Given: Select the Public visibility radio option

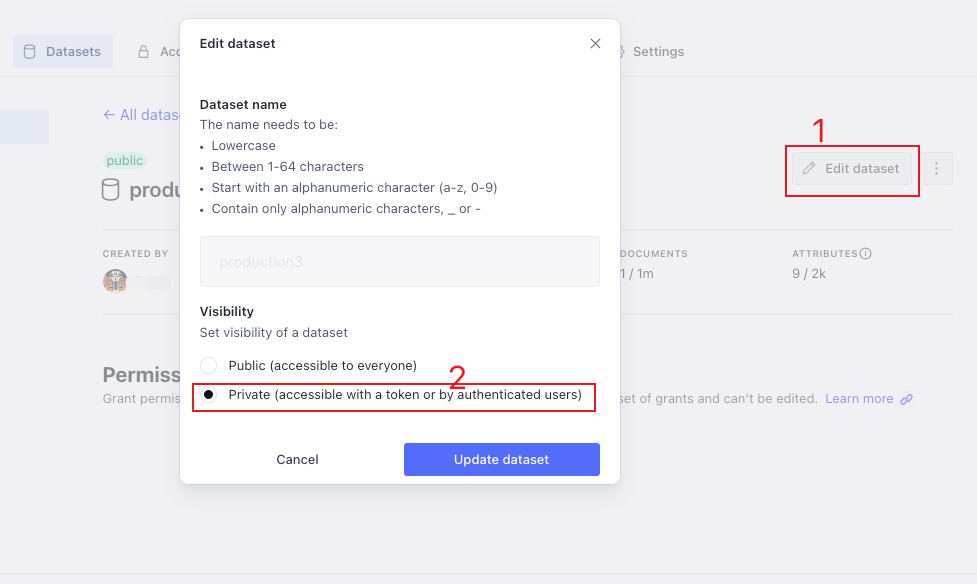Looking at the screenshot, I should [x=208, y=366].
